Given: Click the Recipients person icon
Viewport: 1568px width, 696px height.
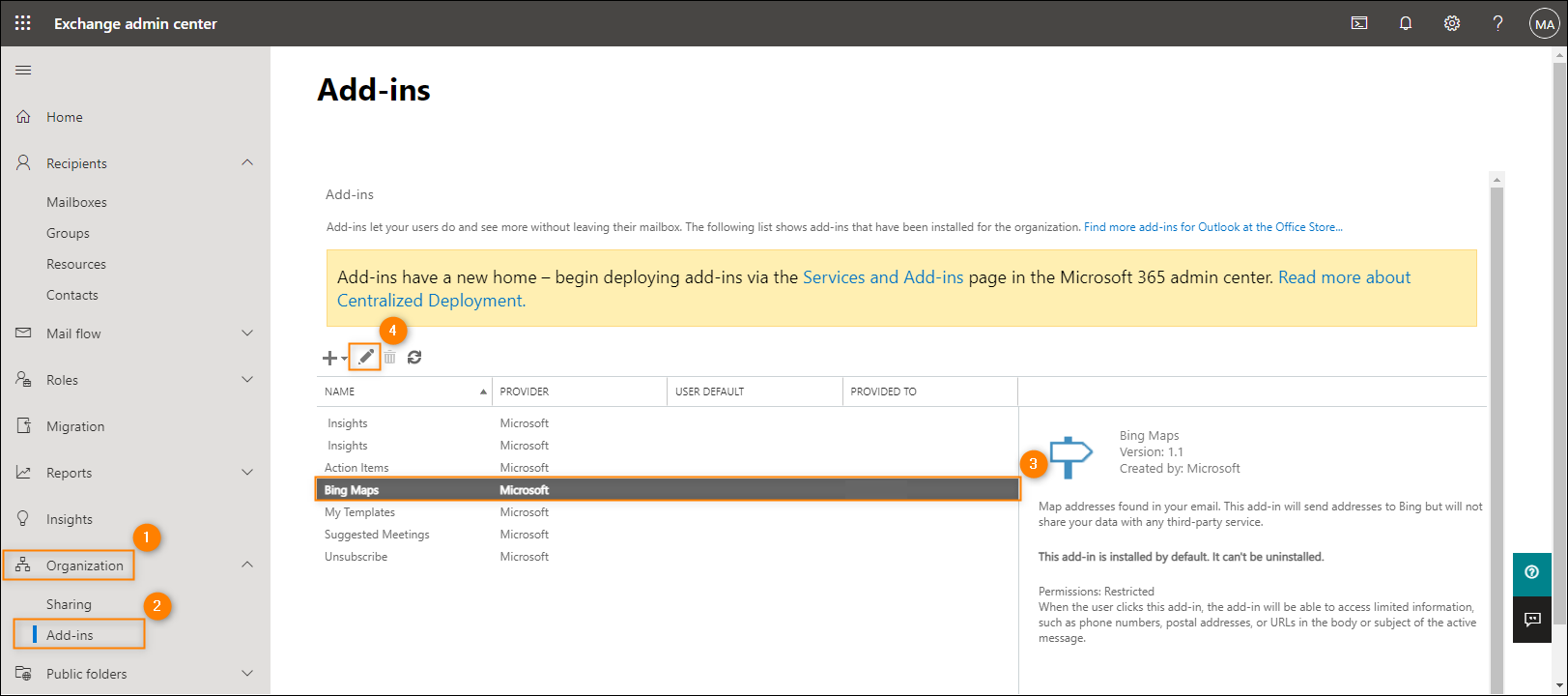Looking at the screenshot, I should click(24, 162).
